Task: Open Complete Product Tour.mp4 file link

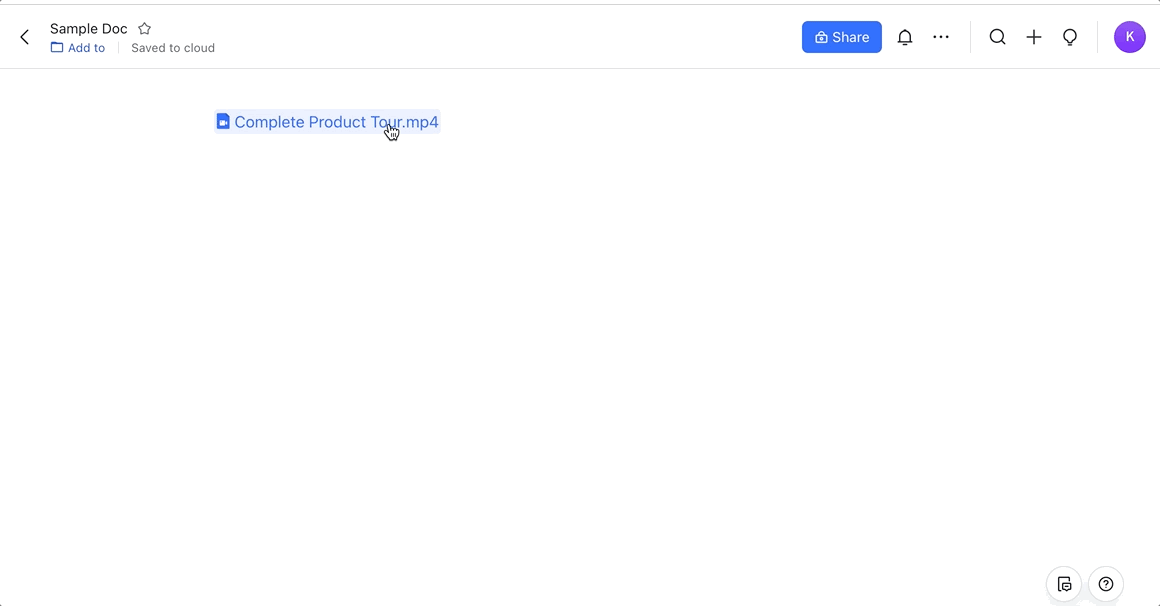Action: (310, 122)
